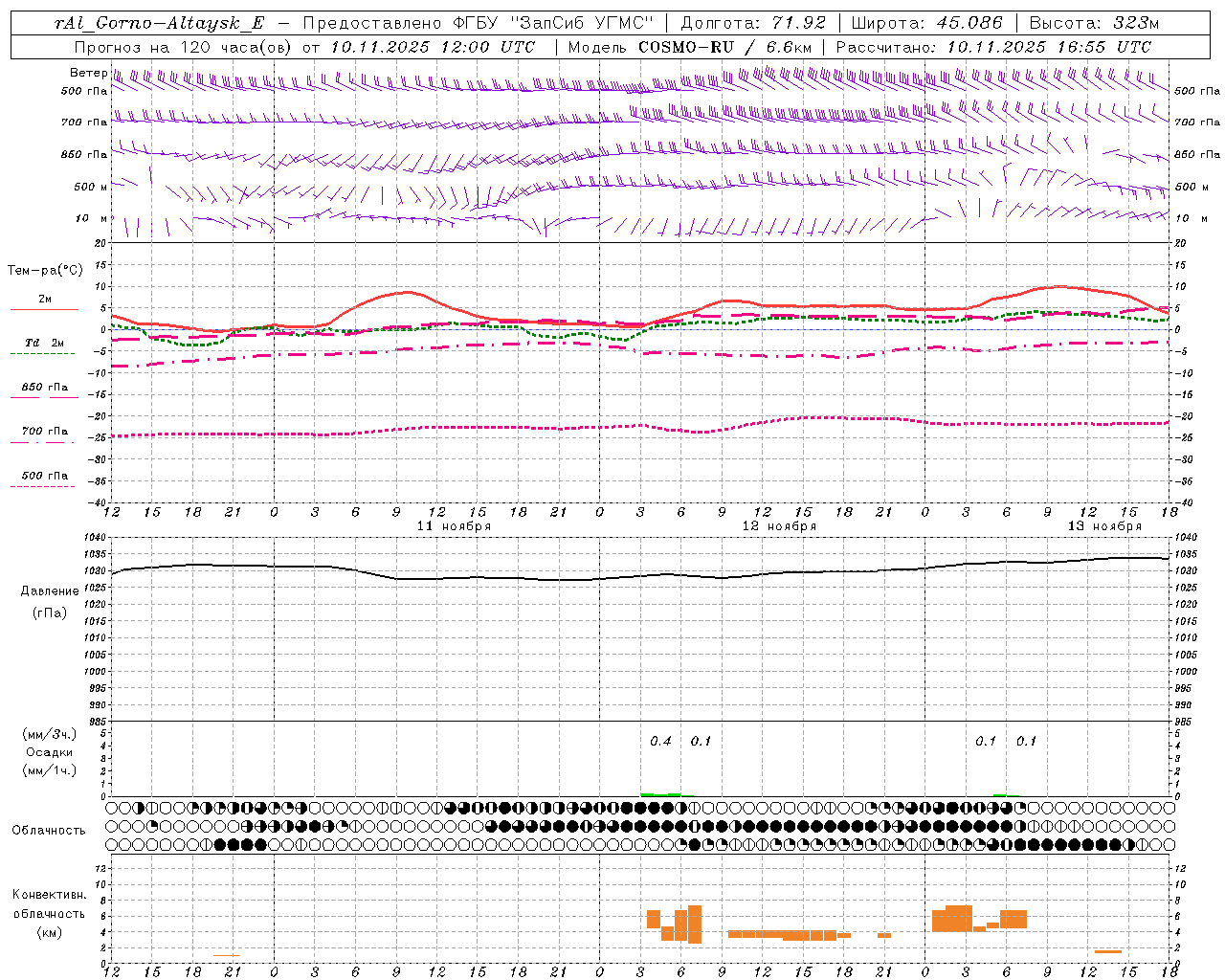The image size is (1225, 980).
Task: Click the Модель COSMO-RU / 6.6км label
Action: coord(689,46)
